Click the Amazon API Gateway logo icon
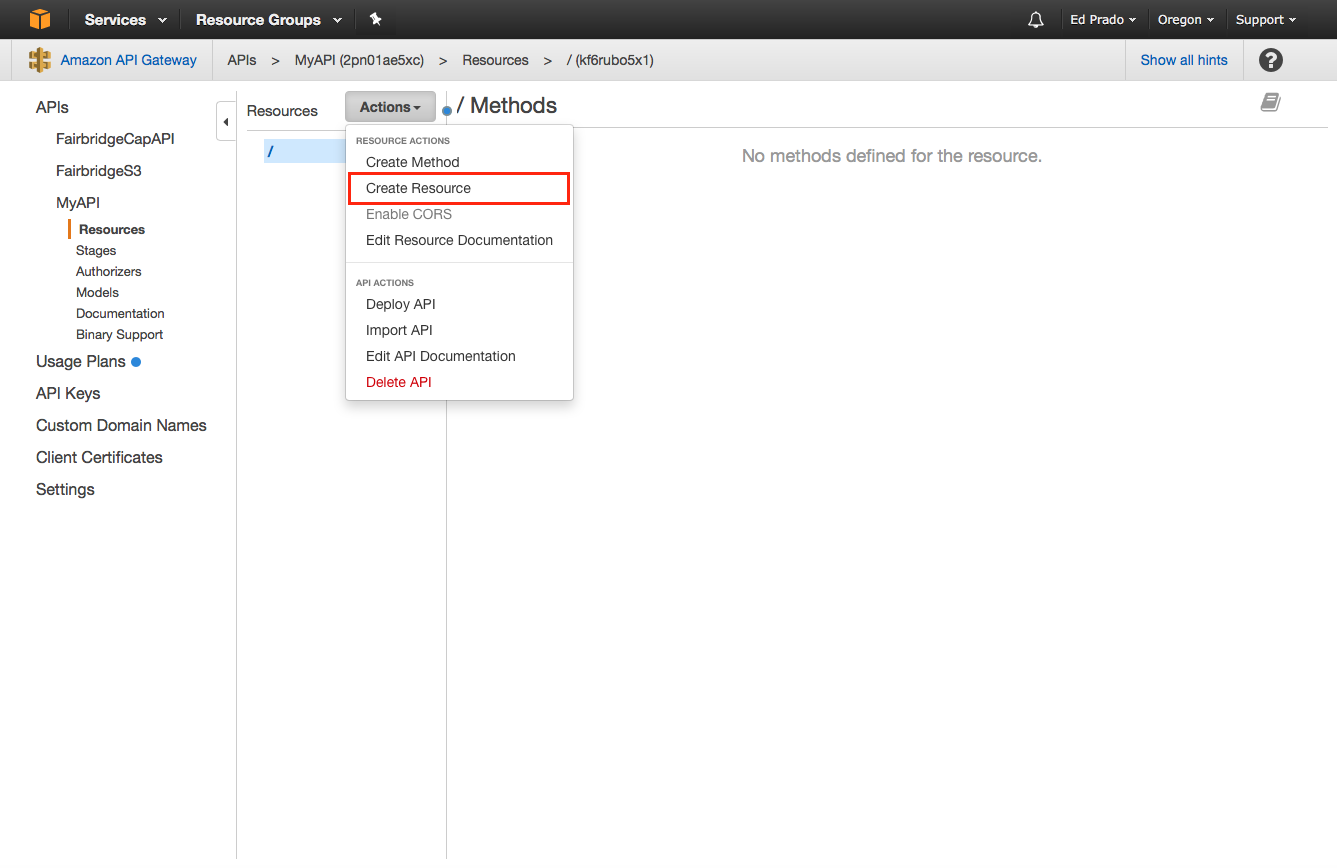 pyautogui.click(x=40, y=60)
